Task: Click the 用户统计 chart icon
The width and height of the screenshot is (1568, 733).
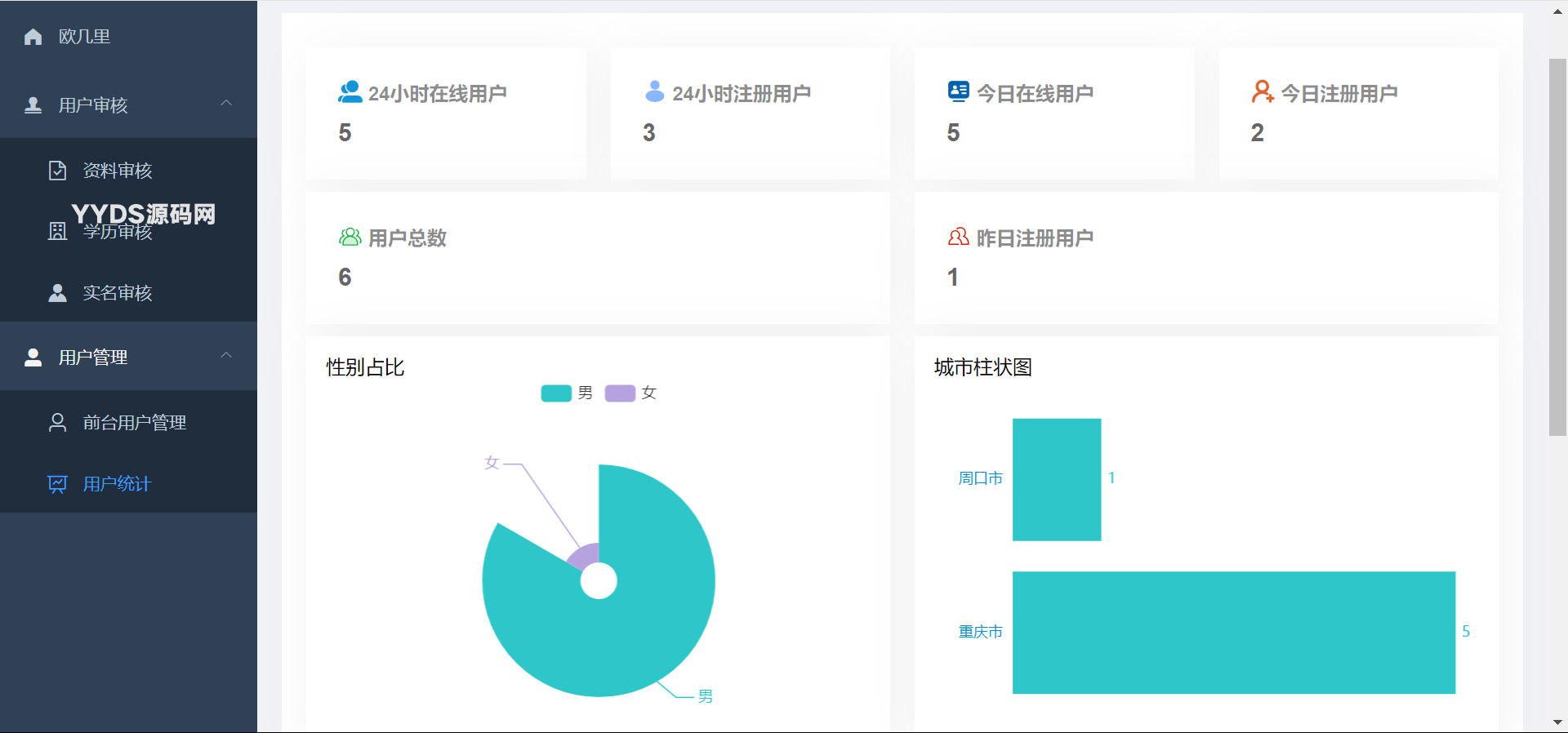Action: click(57, 484)
